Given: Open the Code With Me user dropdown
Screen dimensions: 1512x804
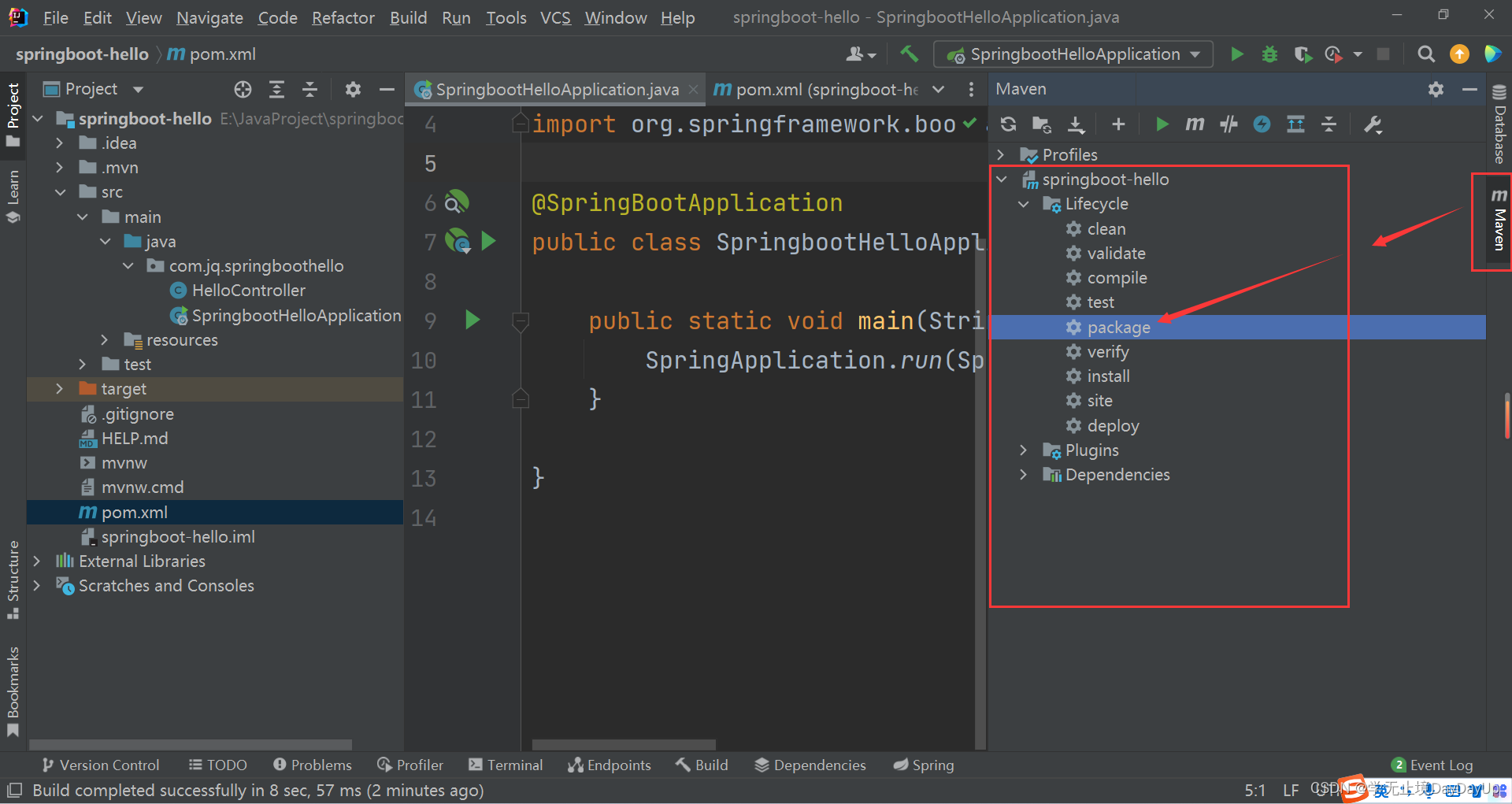Looking at the screenshot, I should point(861,54).
